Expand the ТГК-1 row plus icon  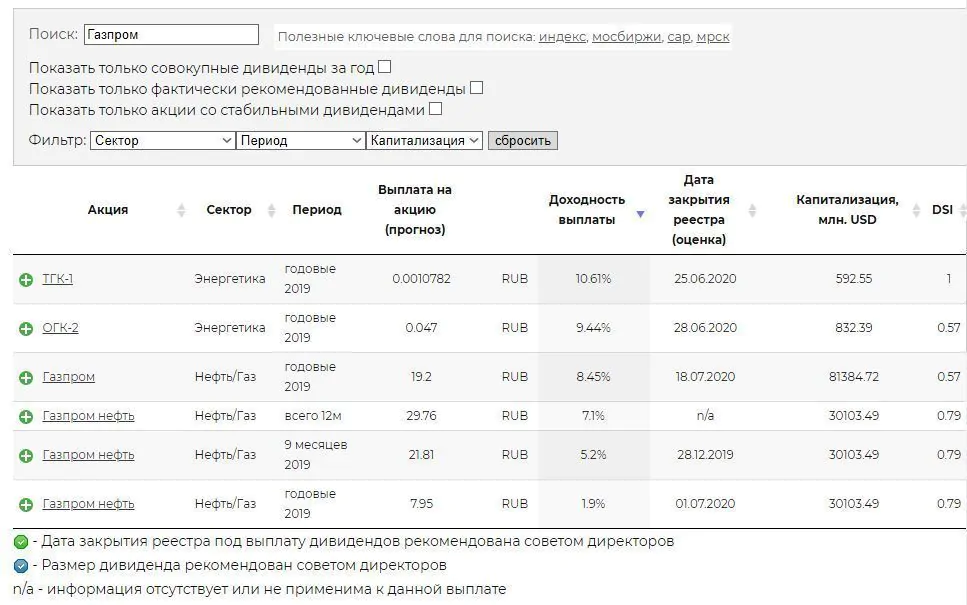point(26,279)
